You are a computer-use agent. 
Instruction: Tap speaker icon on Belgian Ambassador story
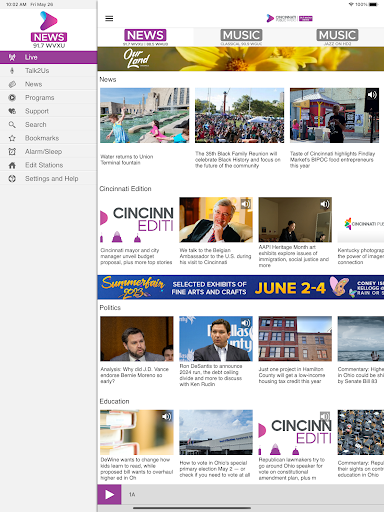click(246, 203)
